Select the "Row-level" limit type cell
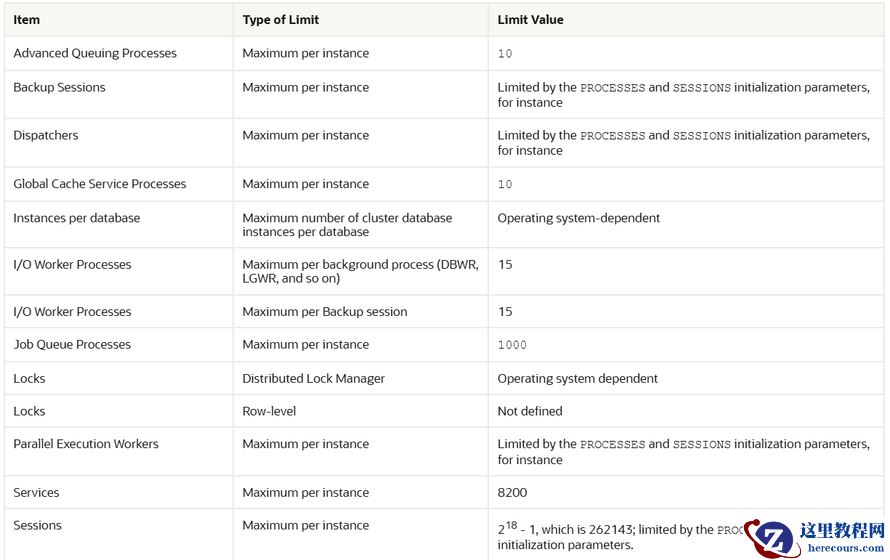890x560 pixels. coord(269,411)
